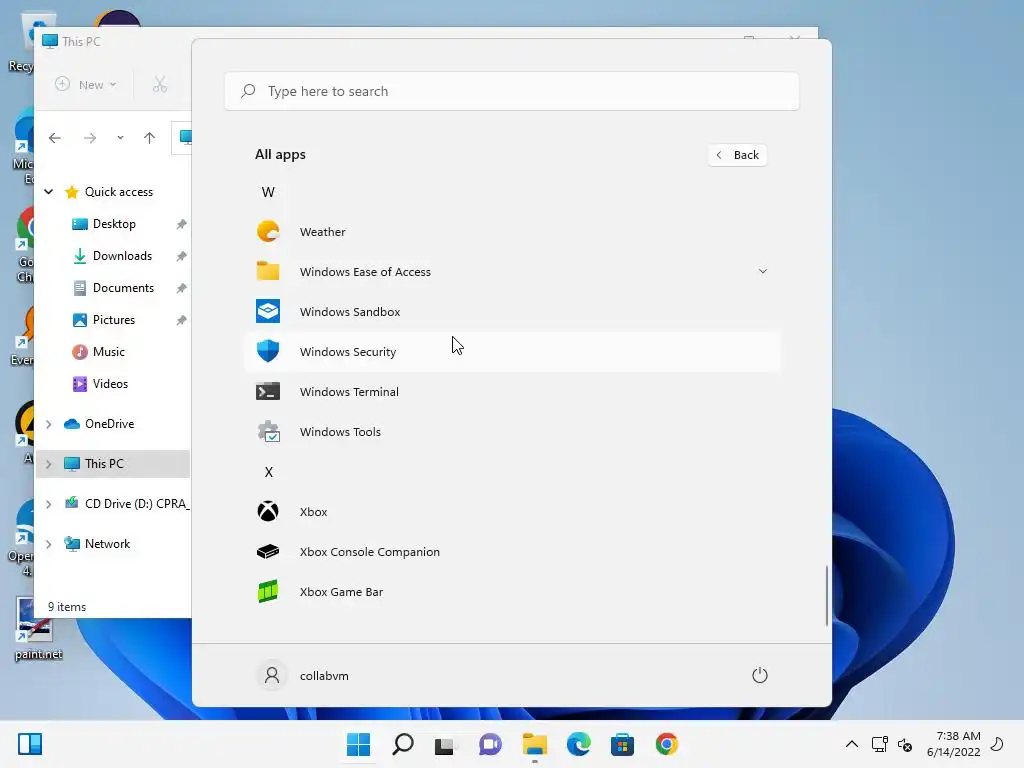Open the Chat icon on taskbar
The image size is (1024, 768).
(490, 744)
